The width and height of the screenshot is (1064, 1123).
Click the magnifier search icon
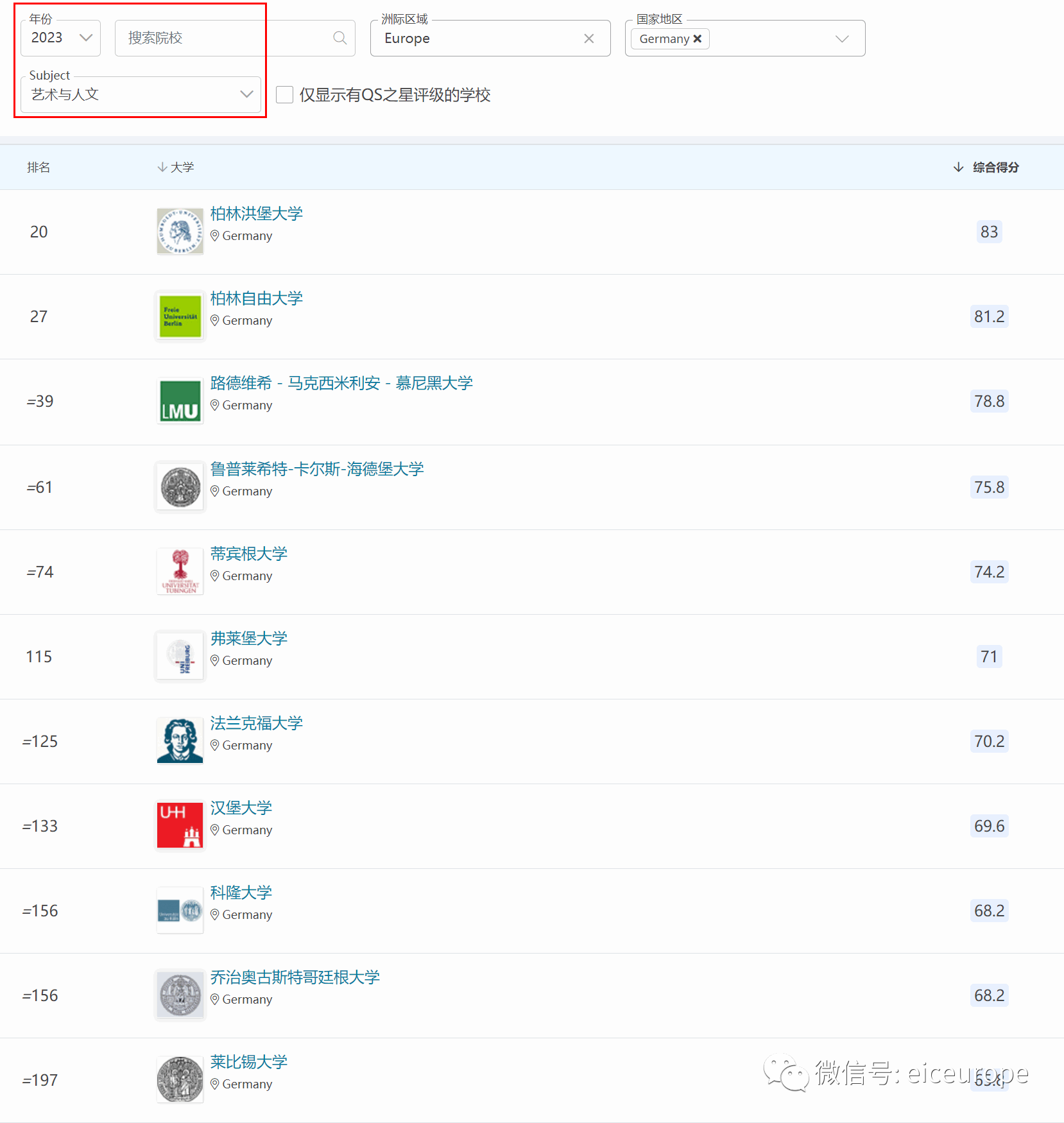[340, 38]
